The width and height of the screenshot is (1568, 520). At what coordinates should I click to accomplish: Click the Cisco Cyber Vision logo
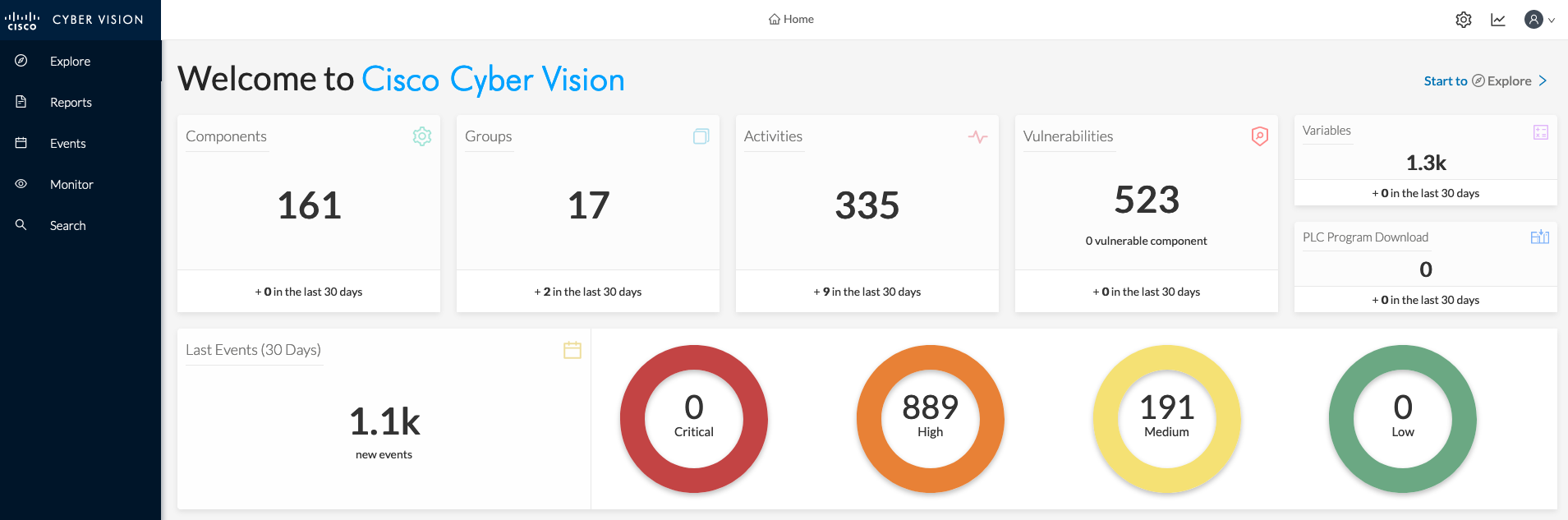(x=74, y=20)
